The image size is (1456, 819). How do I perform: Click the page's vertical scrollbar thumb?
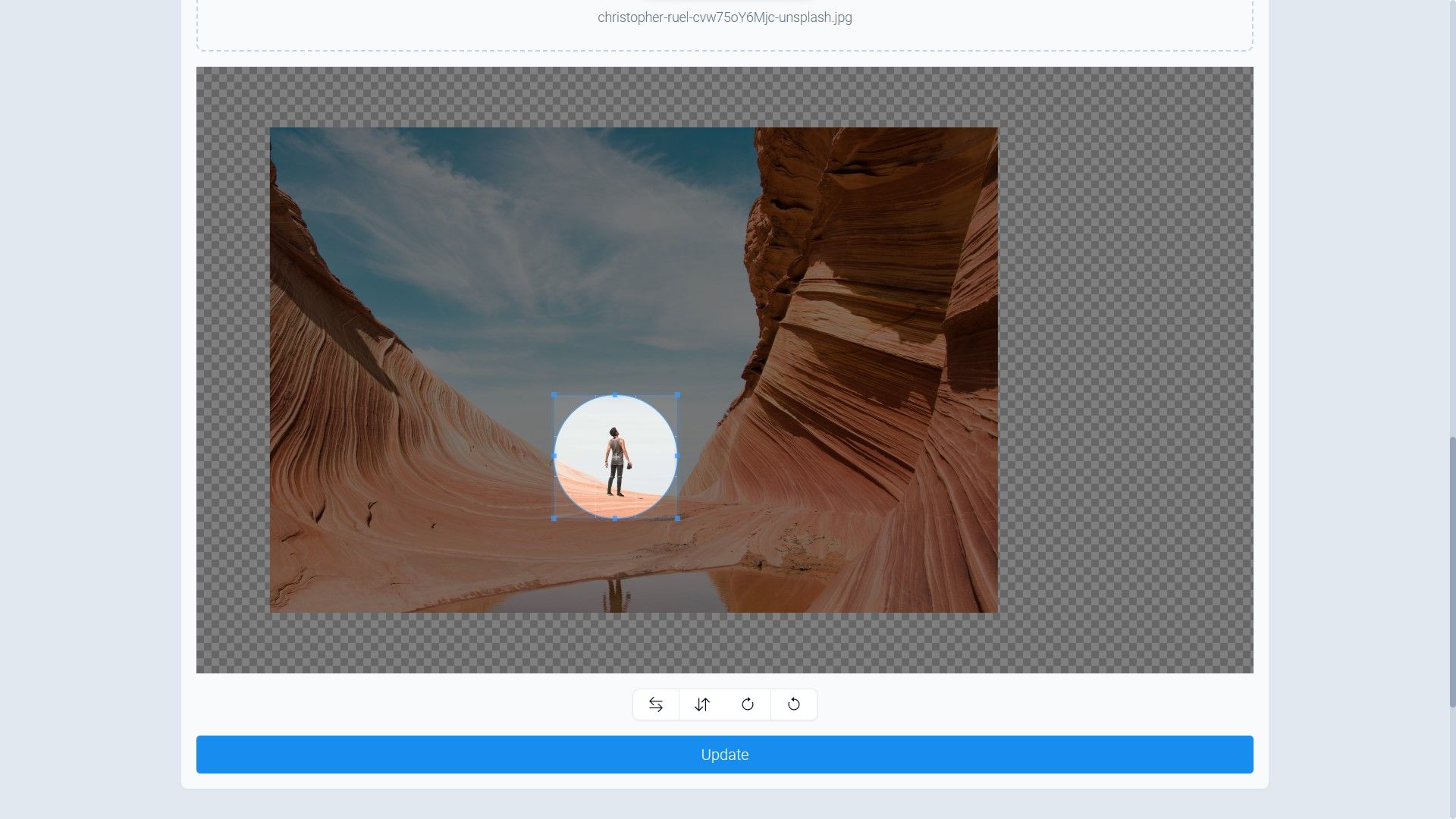pos(1451,573)
